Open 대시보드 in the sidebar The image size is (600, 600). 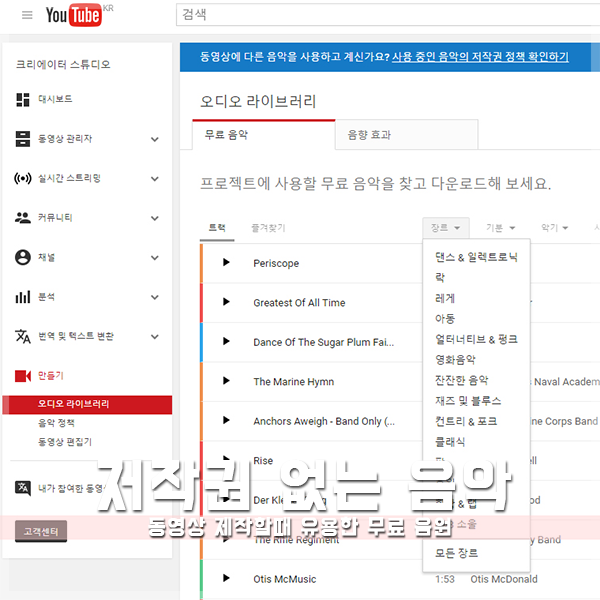coord(55,99)
